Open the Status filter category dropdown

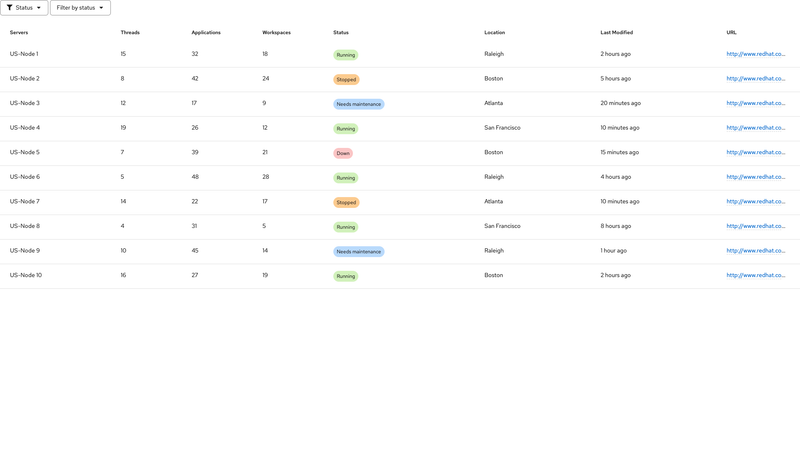click(24, 8)
